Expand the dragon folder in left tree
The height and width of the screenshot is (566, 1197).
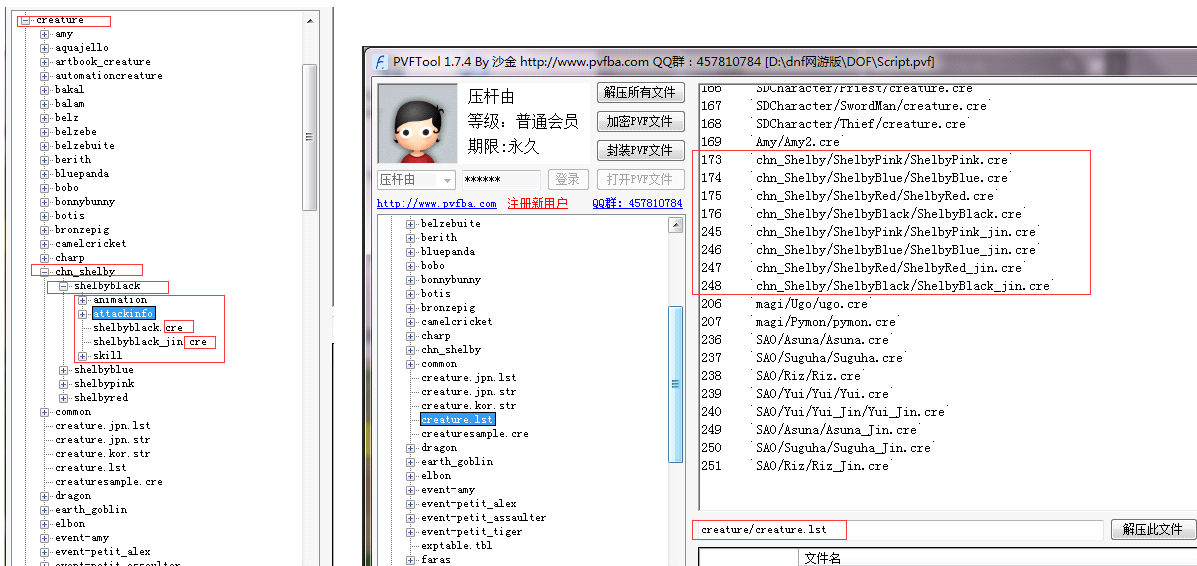tap(44, 496)
